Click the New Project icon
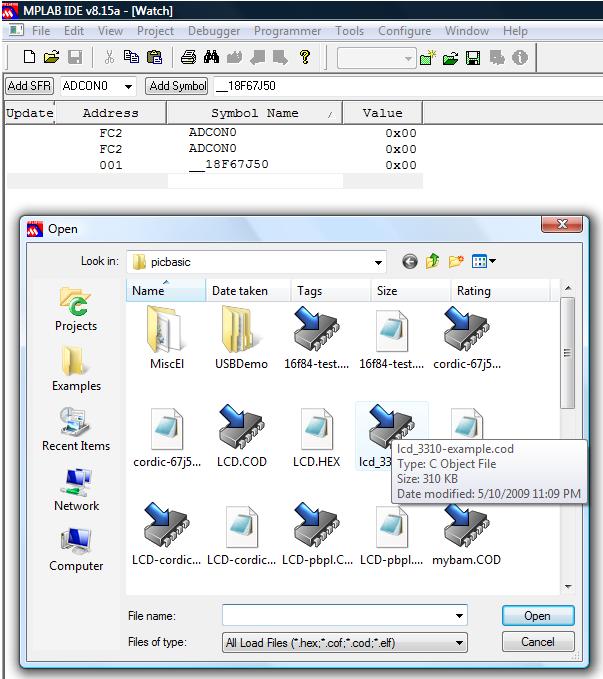 pos(428,58)
